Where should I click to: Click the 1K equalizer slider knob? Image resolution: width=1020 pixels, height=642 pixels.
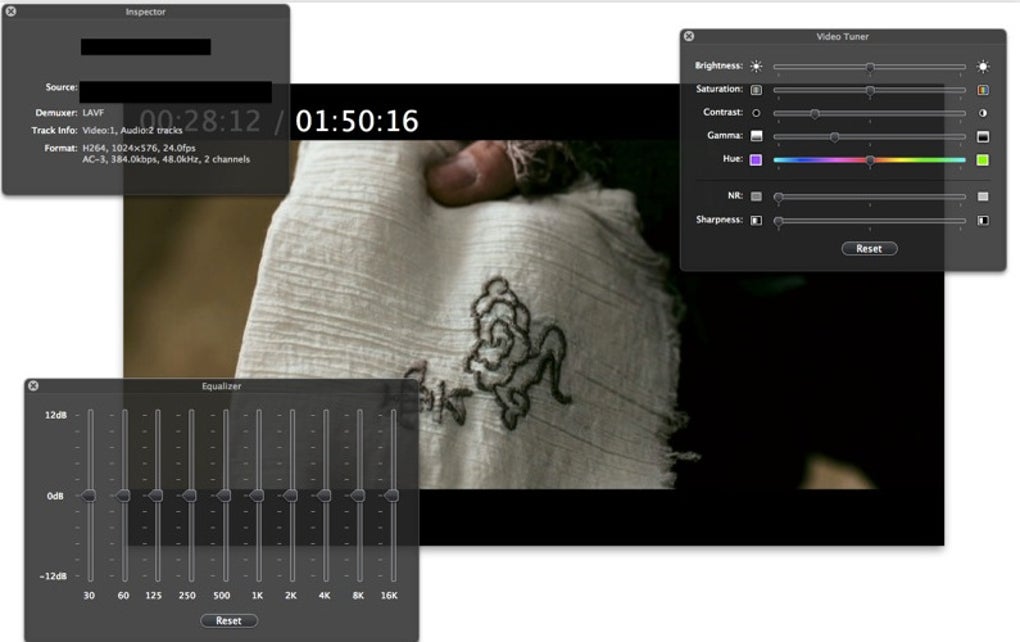[x=257, y=496]
